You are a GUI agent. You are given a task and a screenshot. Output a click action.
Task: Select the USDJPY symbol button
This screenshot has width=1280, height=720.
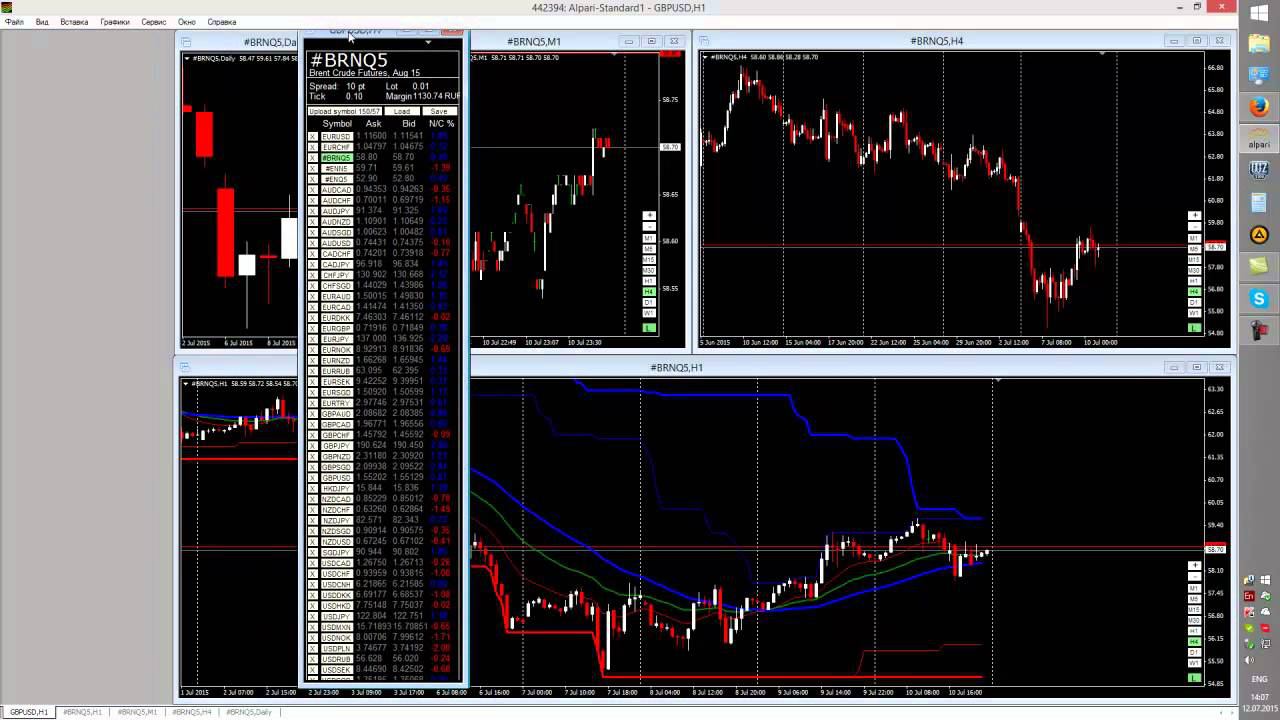coord(336,617)
